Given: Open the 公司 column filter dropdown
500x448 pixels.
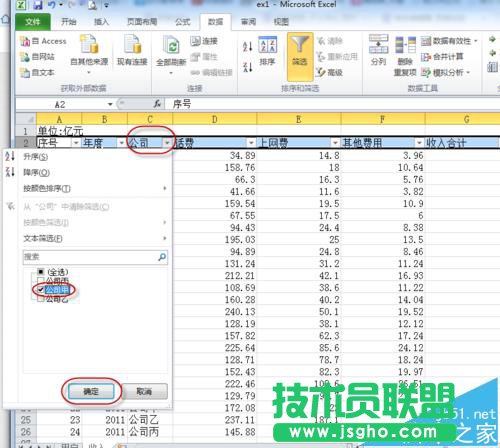Looking at the screenshot, I should 167,143.
